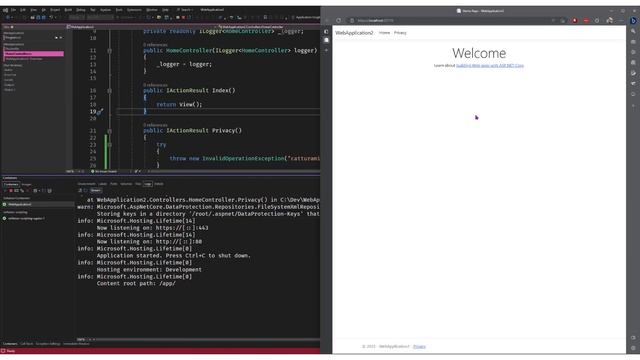Click the Stream button above the logs
This screenshot has width=640, height=360.
pyautogui.click(x=96, y=190)
